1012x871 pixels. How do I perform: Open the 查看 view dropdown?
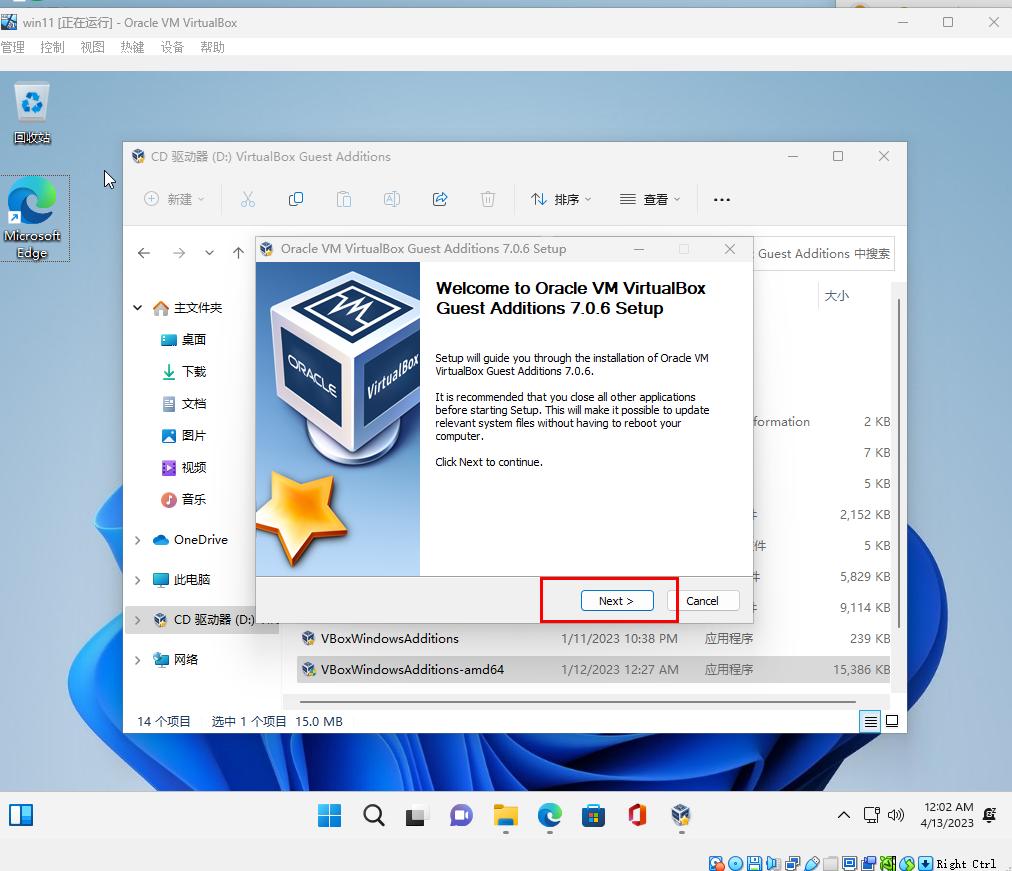[x=649, y=199]
